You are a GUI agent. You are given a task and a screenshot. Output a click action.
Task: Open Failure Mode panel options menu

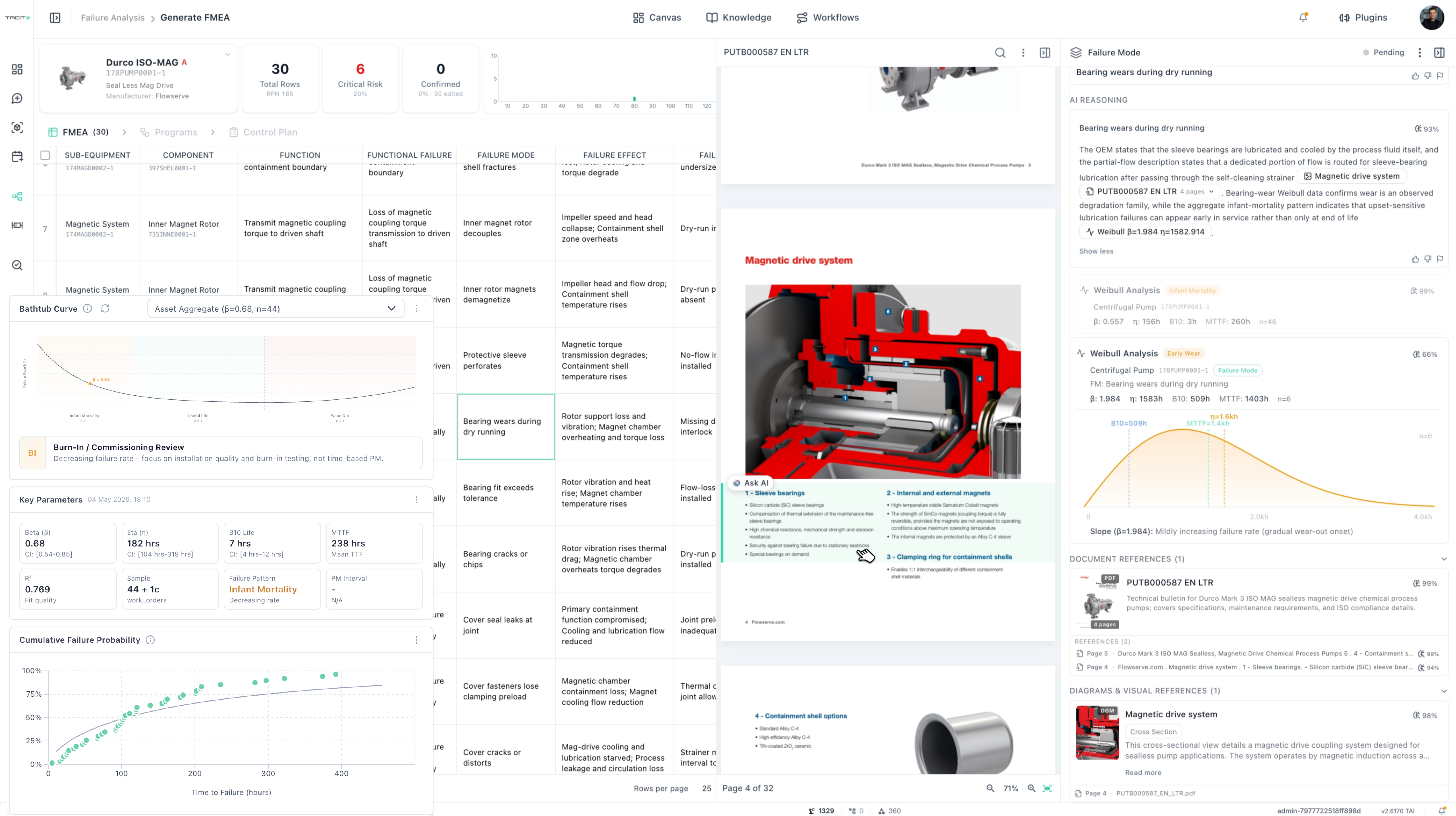[x=1419, y=53]
